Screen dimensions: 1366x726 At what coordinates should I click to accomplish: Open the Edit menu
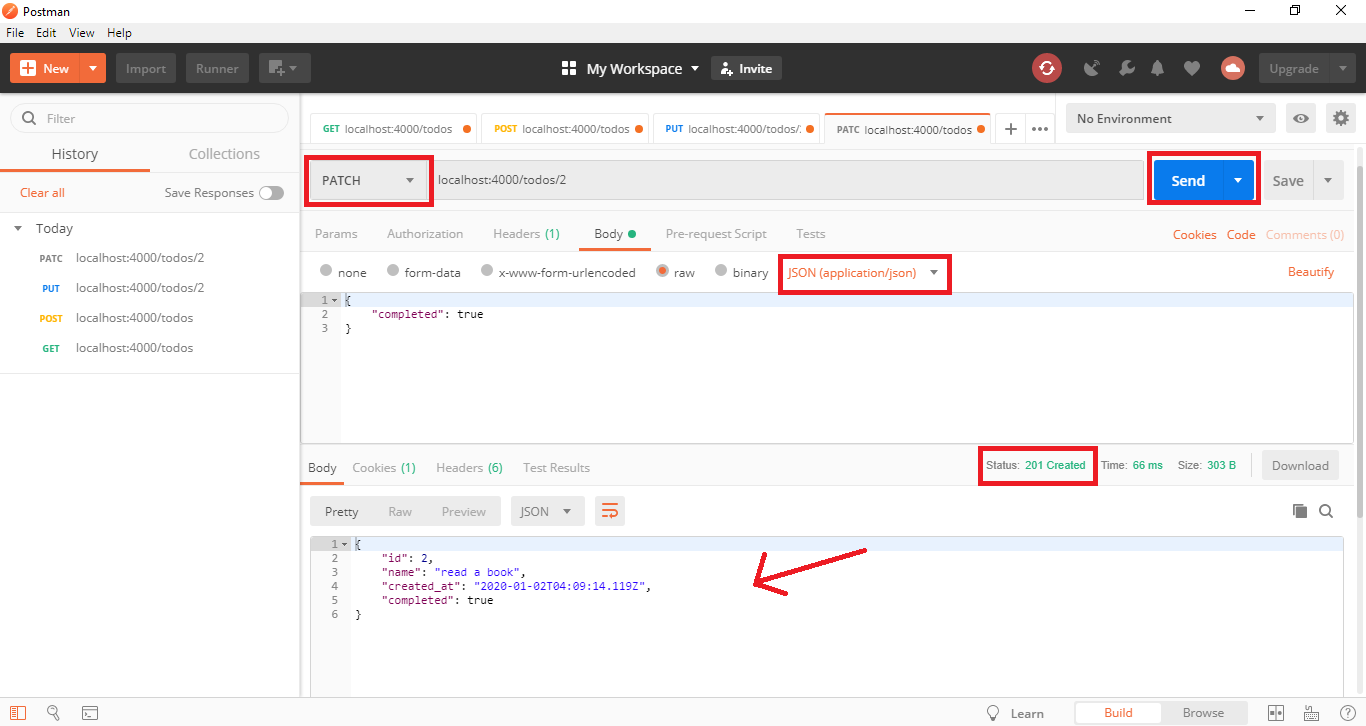click(x=46, y=33)
